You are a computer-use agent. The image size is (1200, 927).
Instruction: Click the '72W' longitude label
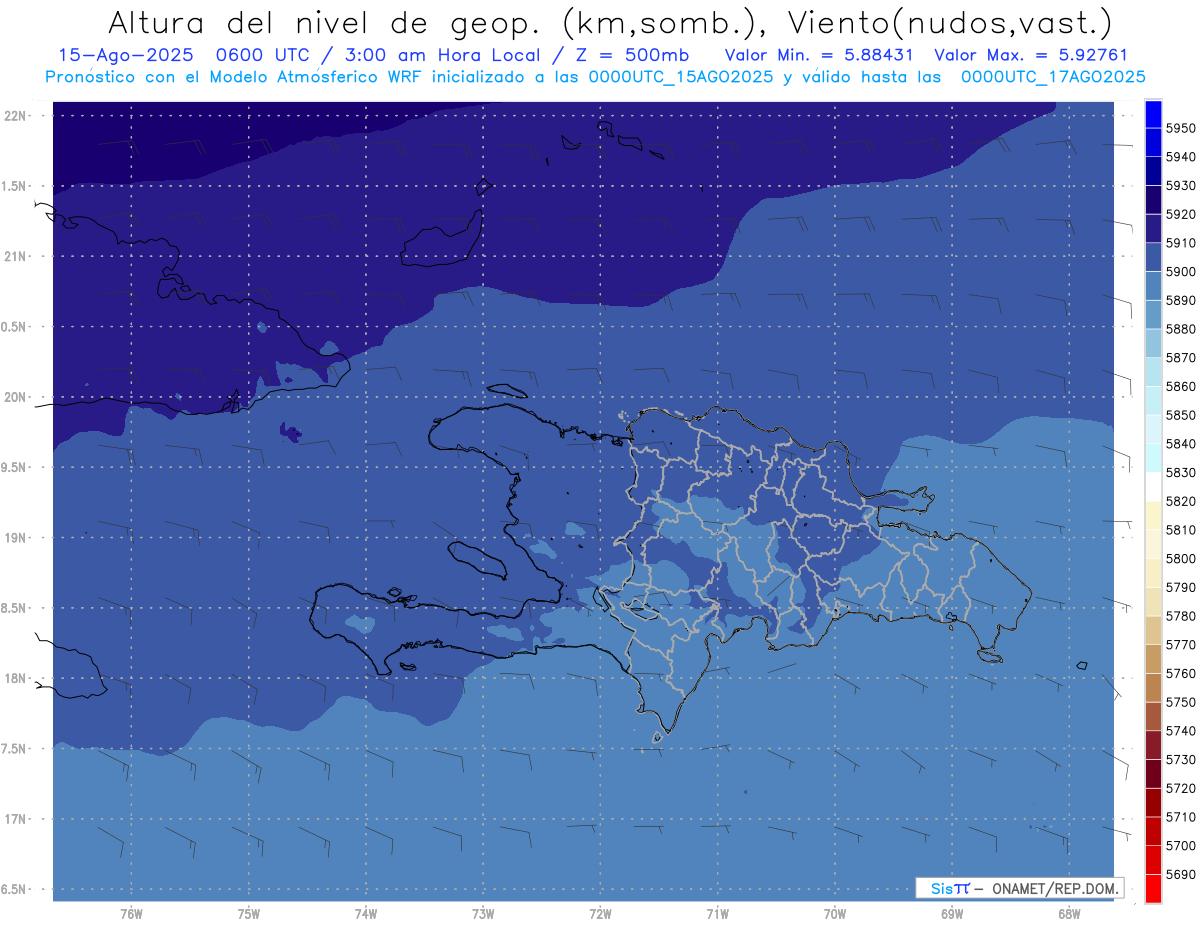point(600,914)
